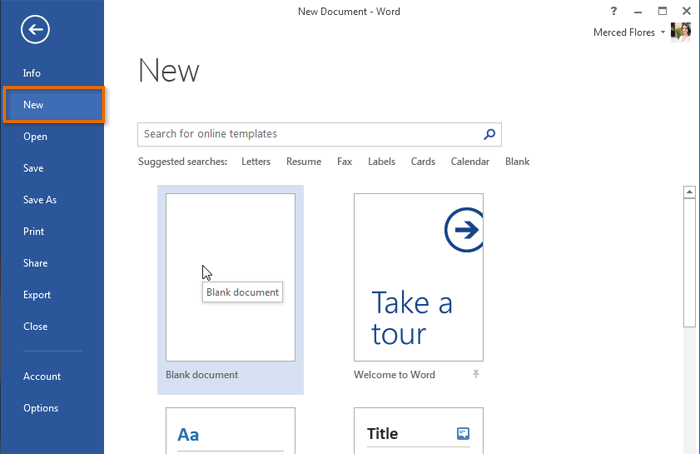Choose Save As in sidebar

(40, 200)
